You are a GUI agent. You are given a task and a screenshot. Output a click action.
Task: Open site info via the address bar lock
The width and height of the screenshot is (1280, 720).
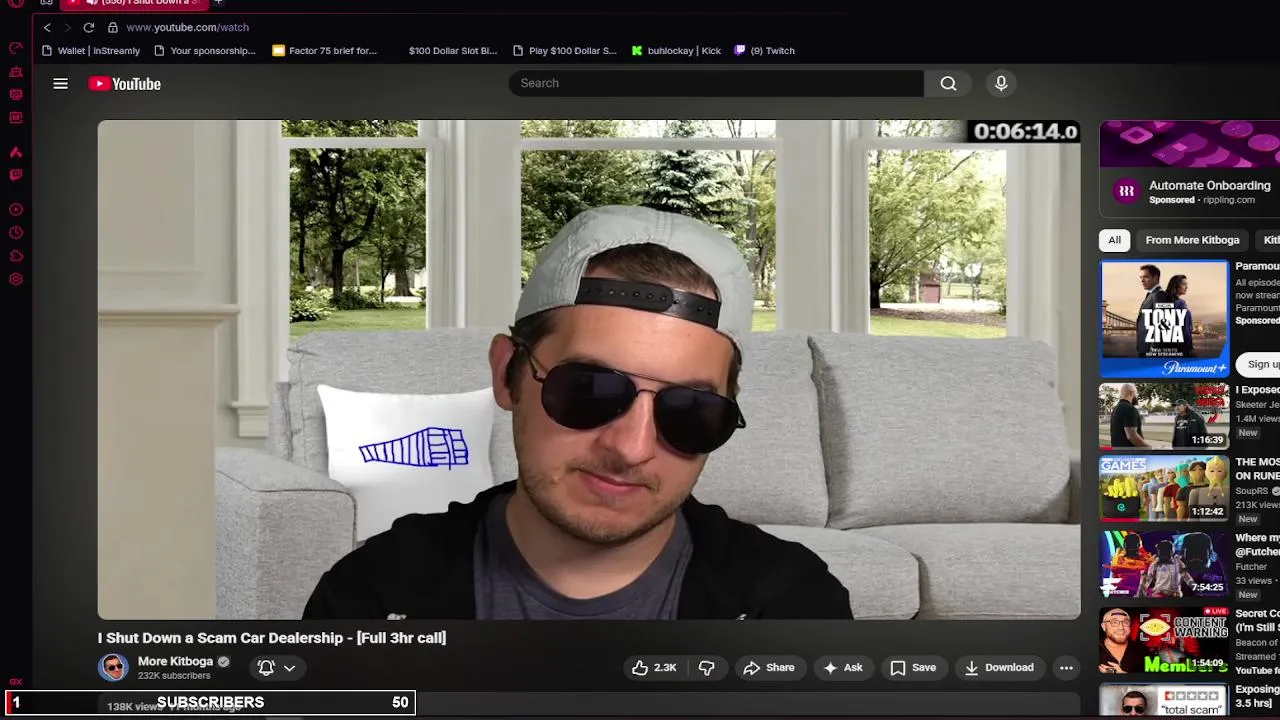pyautogui.click(x=113, y=27)
